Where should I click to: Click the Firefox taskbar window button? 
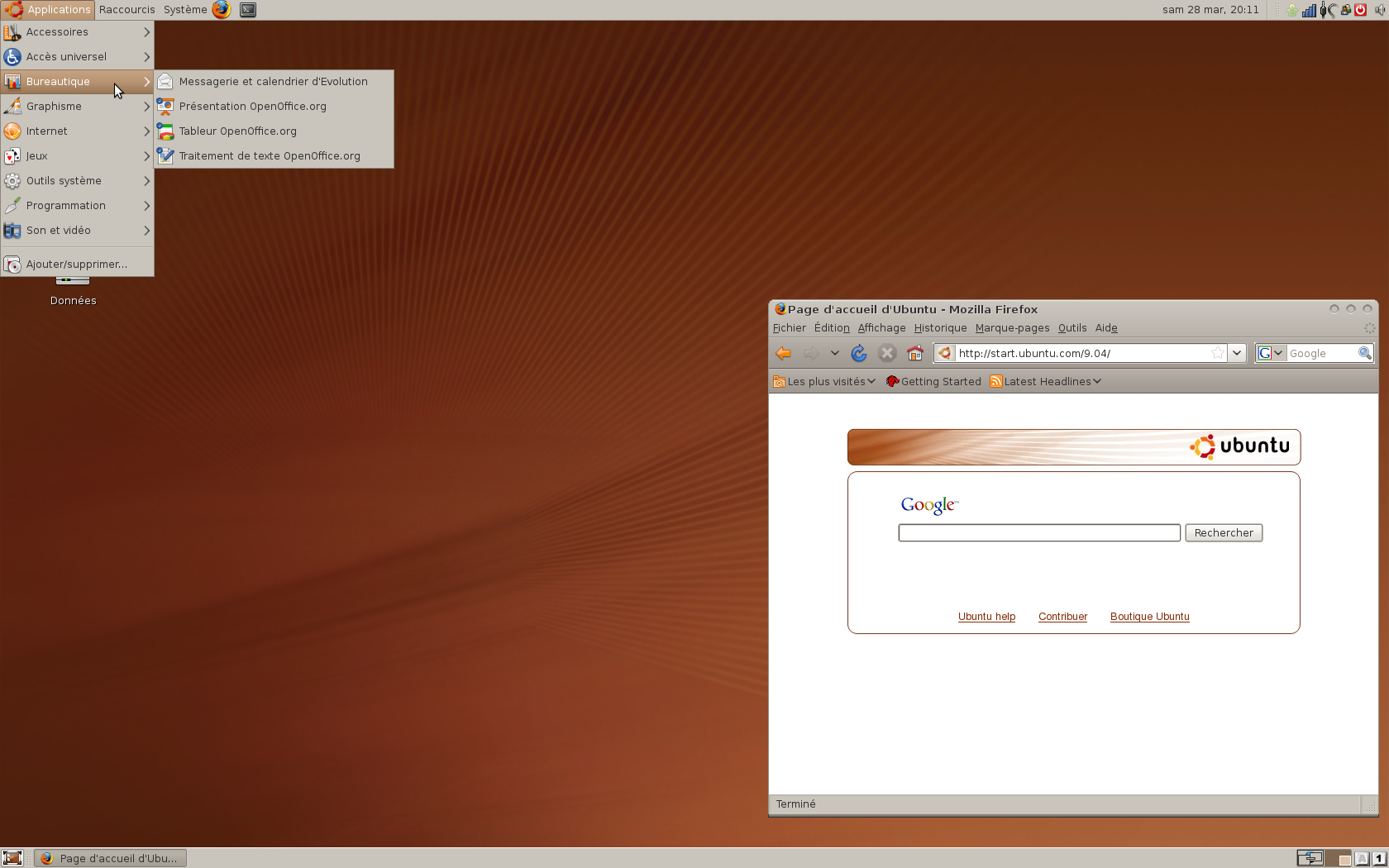pos(110,858)
